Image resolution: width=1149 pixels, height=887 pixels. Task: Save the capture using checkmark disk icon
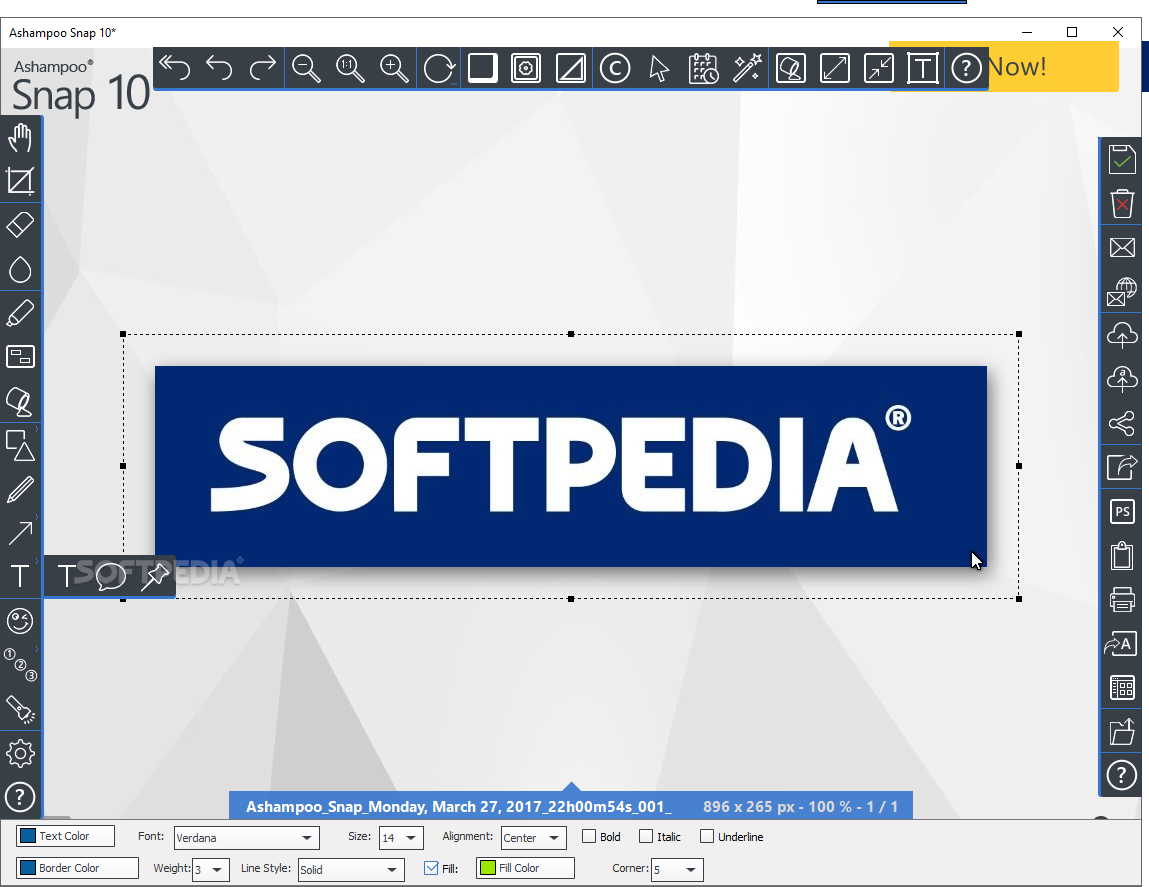tap(1122, 159)
